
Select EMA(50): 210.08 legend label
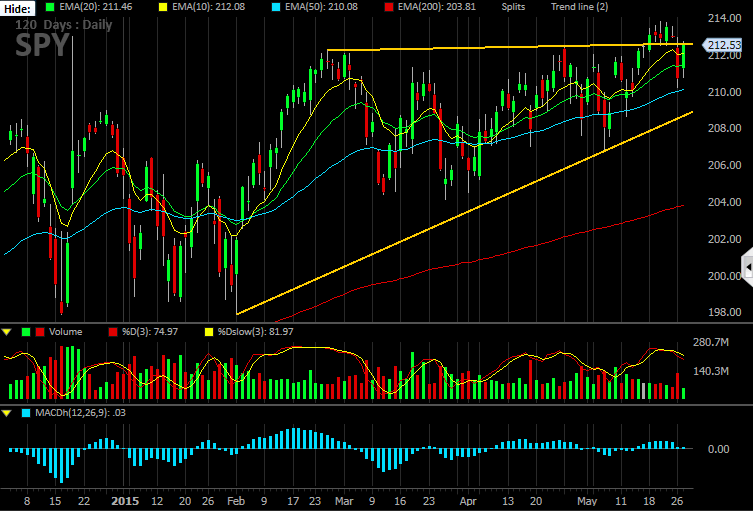(321, 7)
